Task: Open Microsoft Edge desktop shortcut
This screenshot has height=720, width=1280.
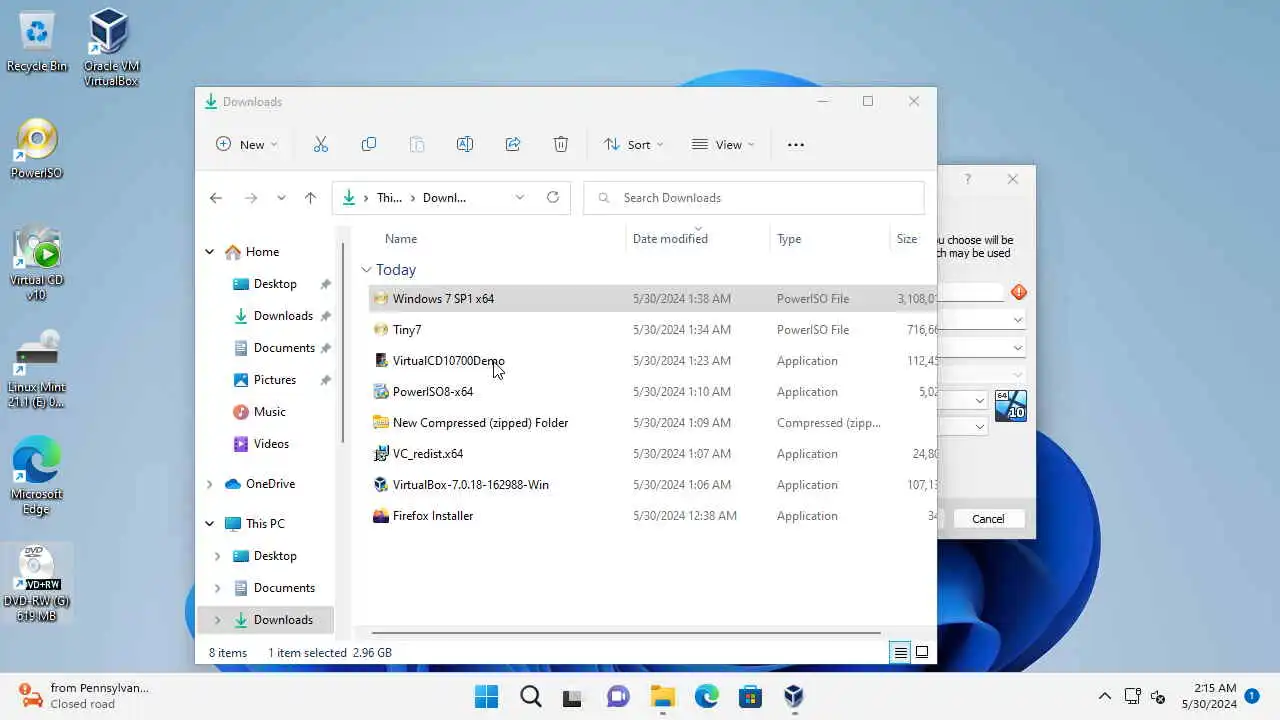Action: (x=37, y=475)
